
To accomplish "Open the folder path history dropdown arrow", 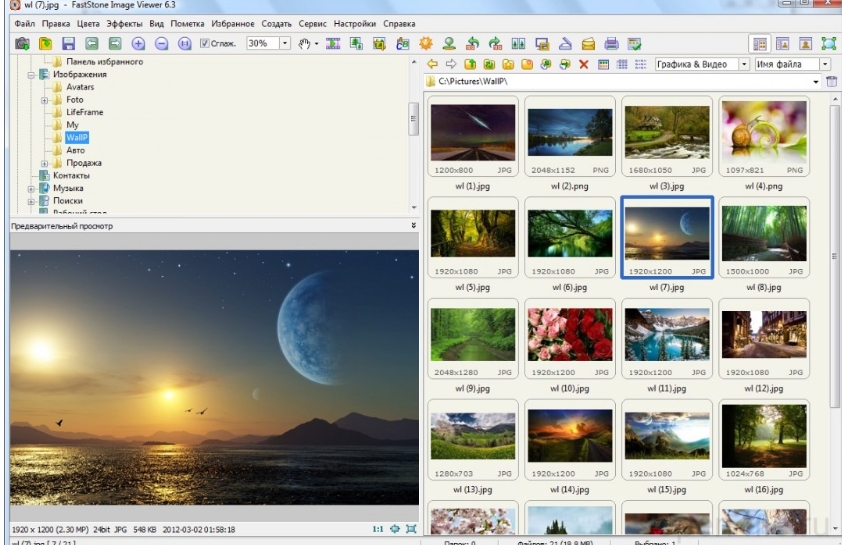I will point(816,82).
